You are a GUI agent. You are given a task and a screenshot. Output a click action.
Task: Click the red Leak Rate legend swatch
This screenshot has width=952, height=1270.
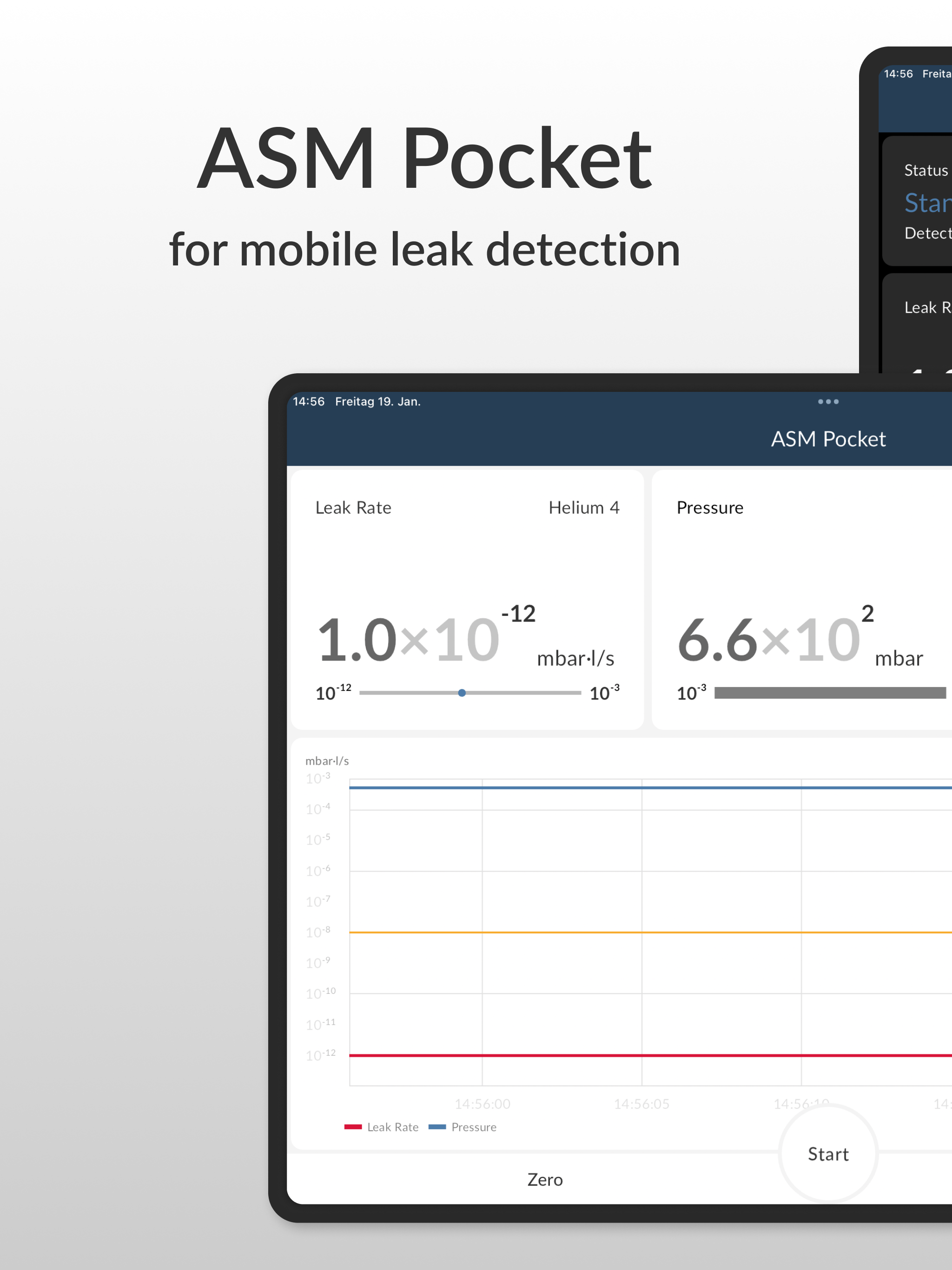(x=352, y=1126)
